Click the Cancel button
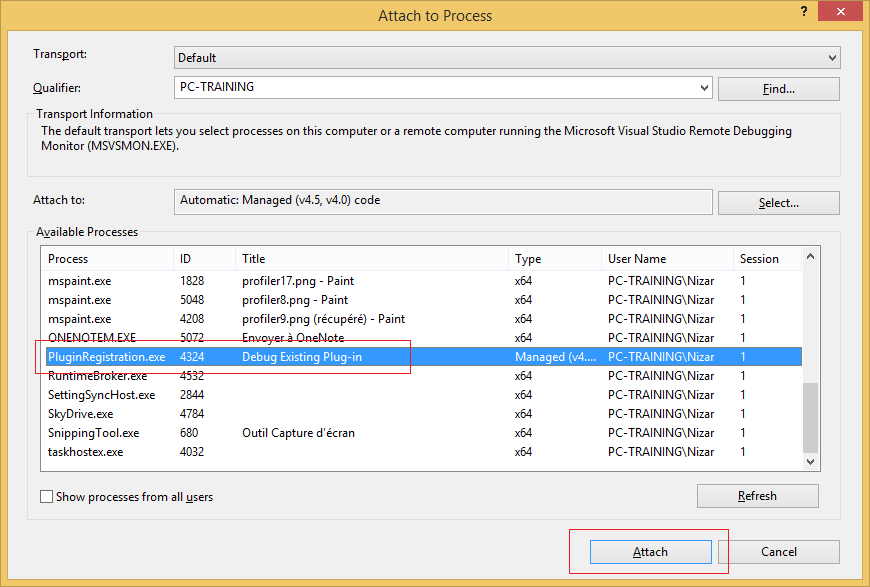Screen dimensions: 870x587 click(x=778, y=551)
